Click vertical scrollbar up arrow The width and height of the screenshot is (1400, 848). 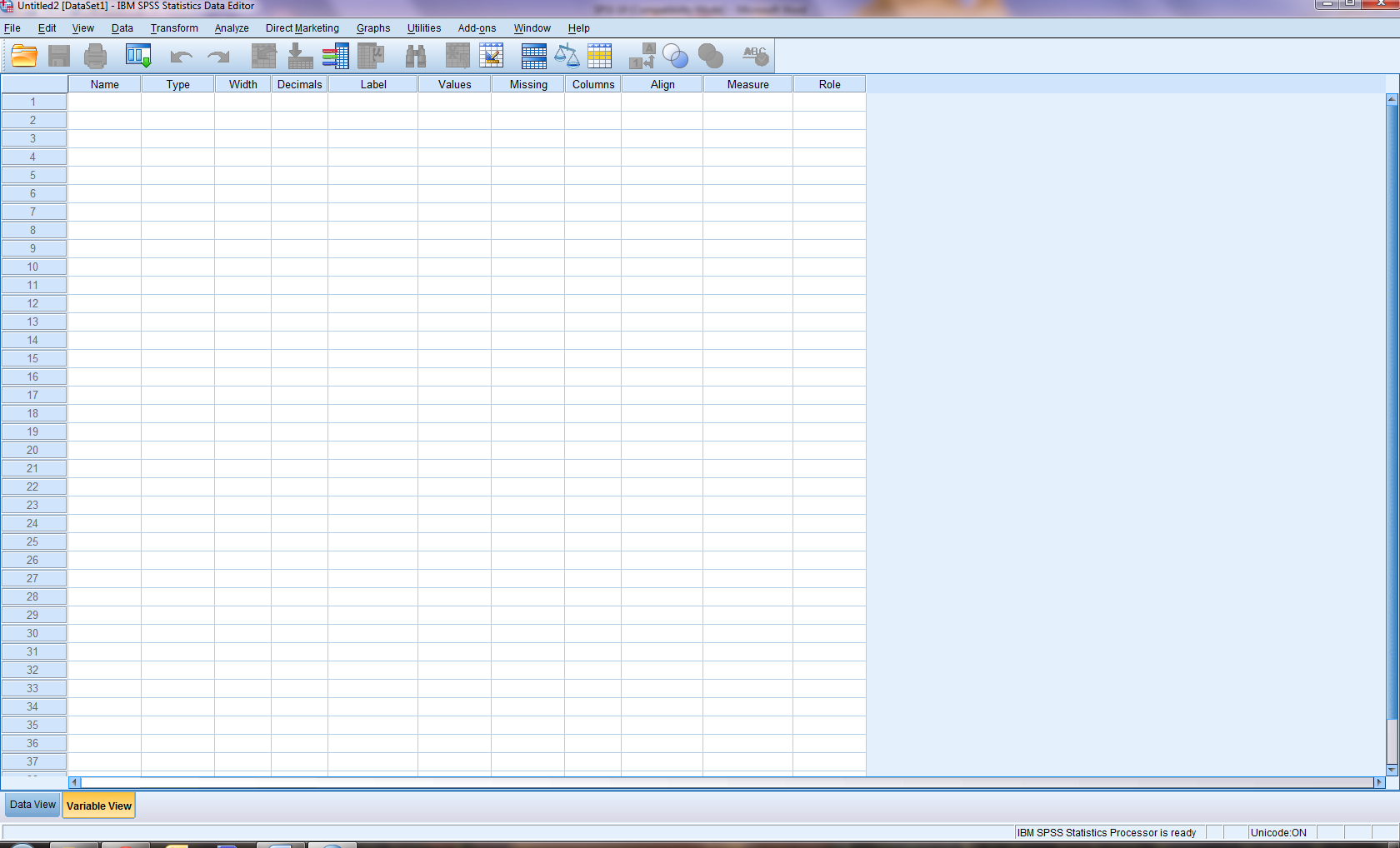(1392, 99)
